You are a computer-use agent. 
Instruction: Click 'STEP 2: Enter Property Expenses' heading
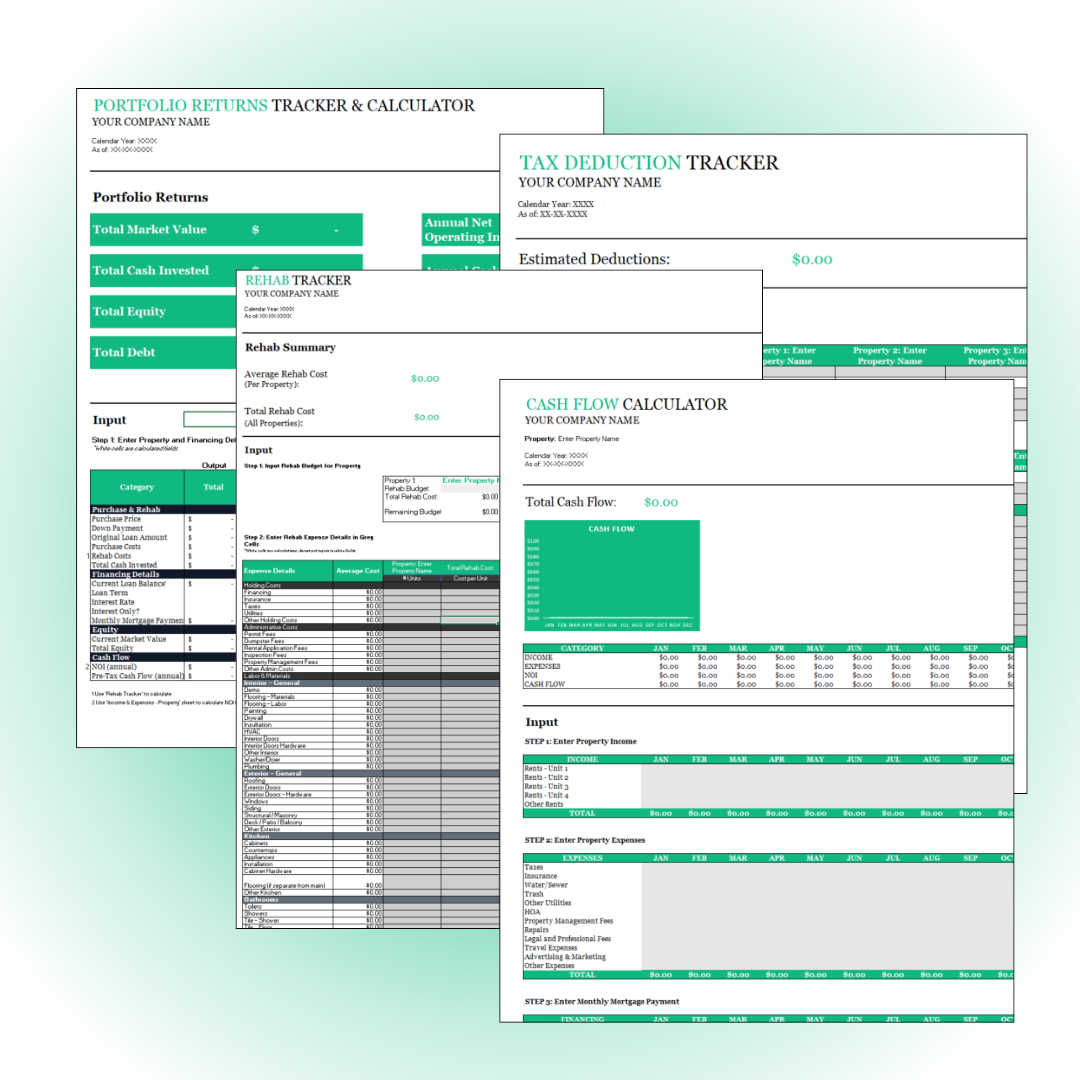(x=585, y=840)
